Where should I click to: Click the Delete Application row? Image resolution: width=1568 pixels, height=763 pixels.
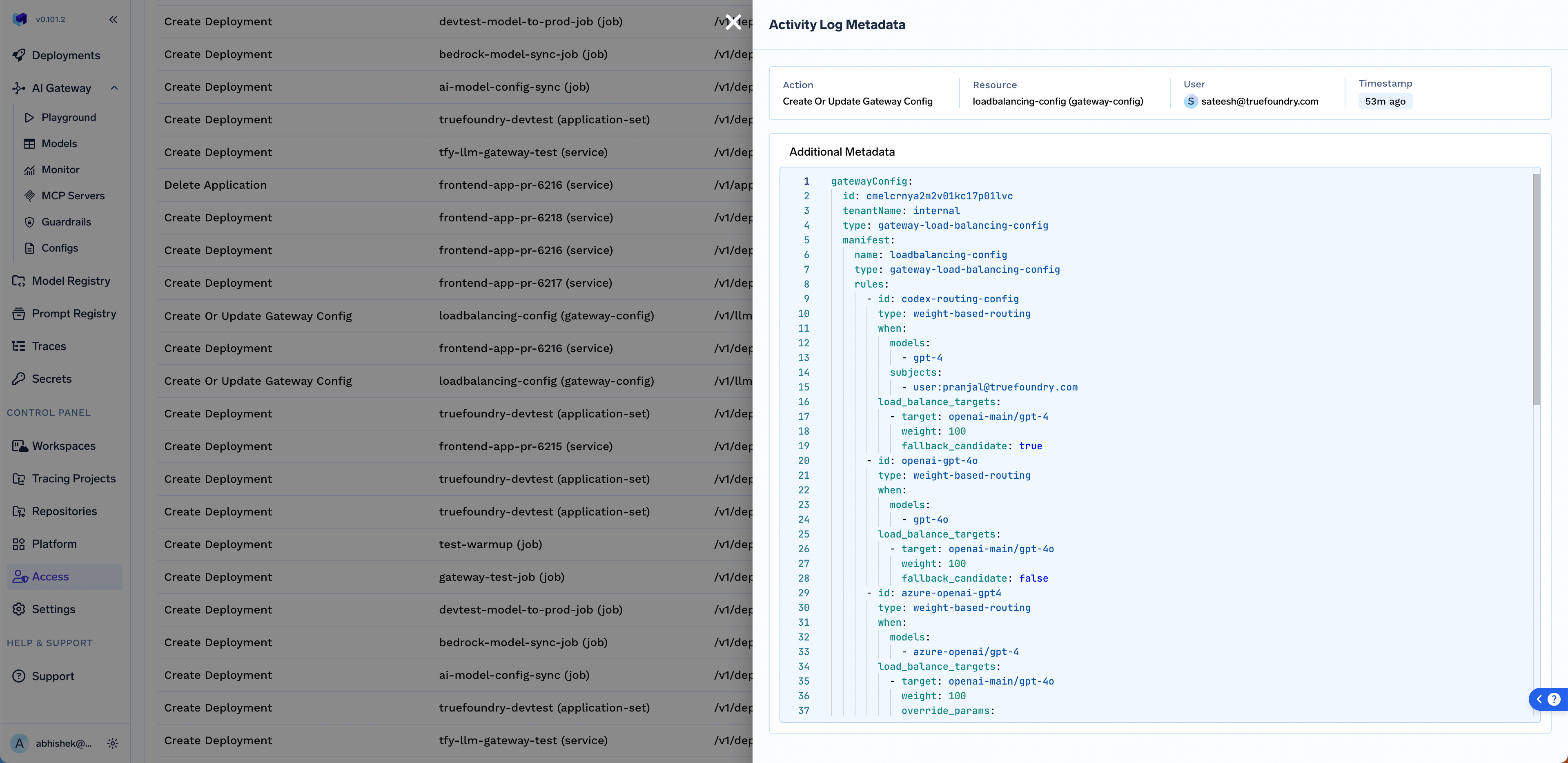point(455,185)
